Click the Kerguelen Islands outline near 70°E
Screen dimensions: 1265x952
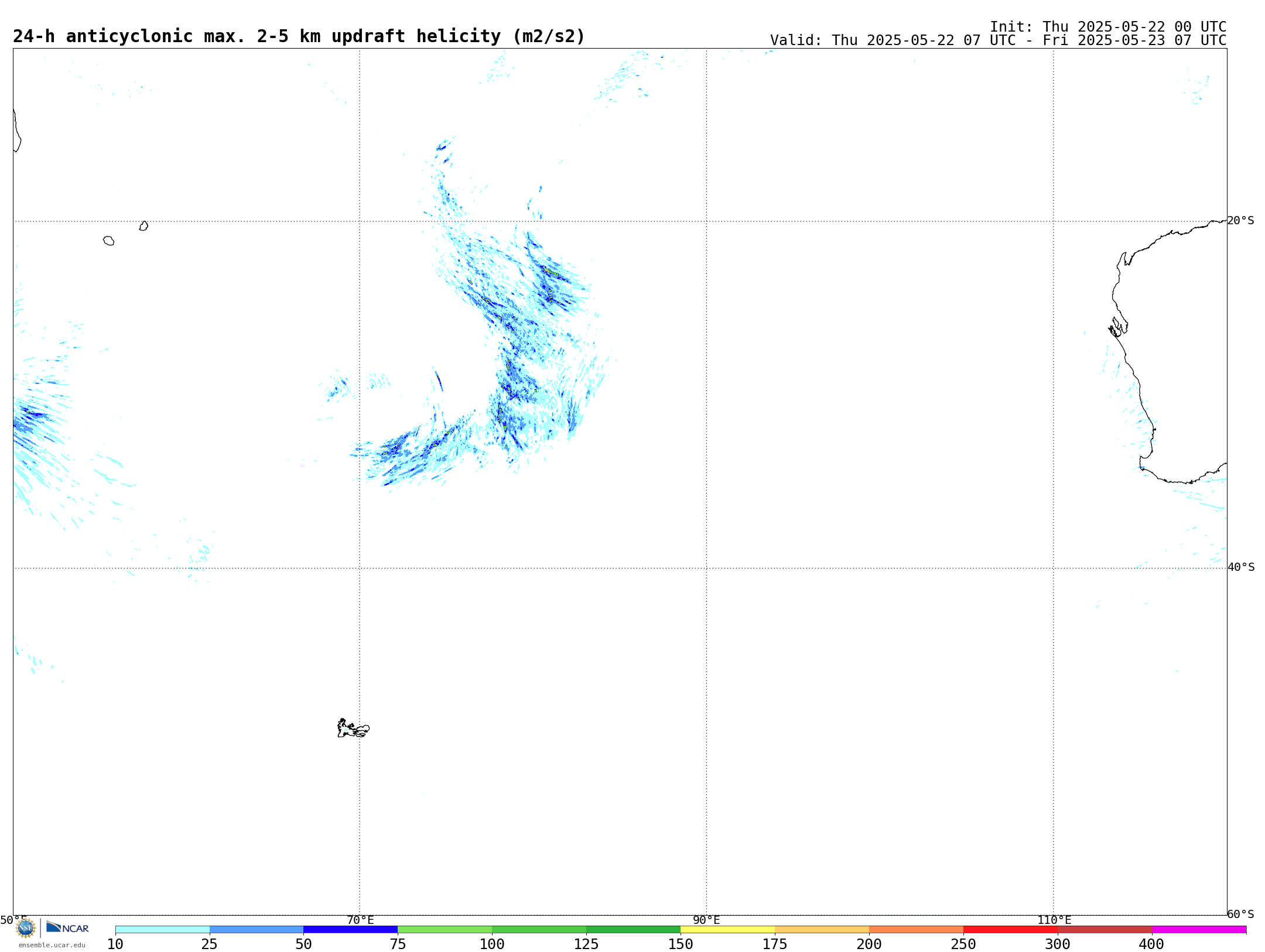coord(353,728)
